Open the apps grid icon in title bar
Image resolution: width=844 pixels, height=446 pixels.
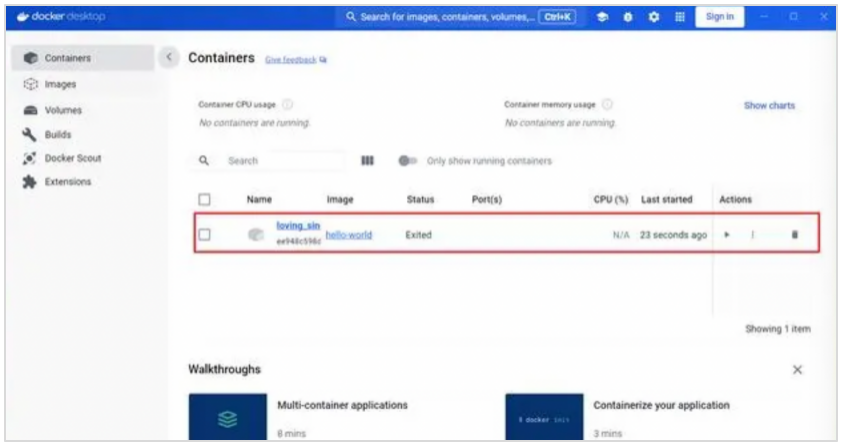680,17
